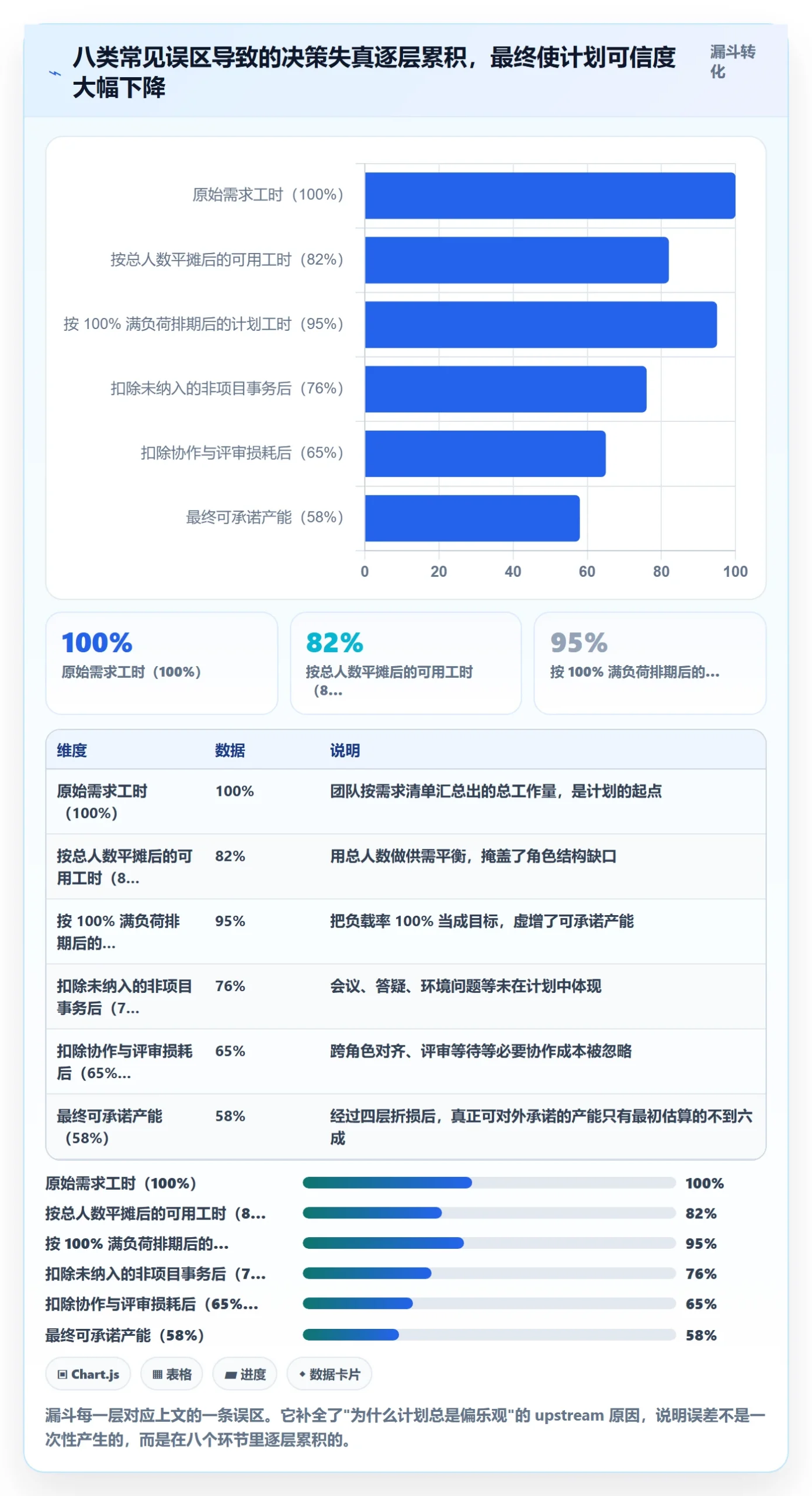Image resolution: width=812 pixels, height=1496 pixels.
Task: Click the footer note starting 漏斗每一层
Action: [x=405, y=1427]
